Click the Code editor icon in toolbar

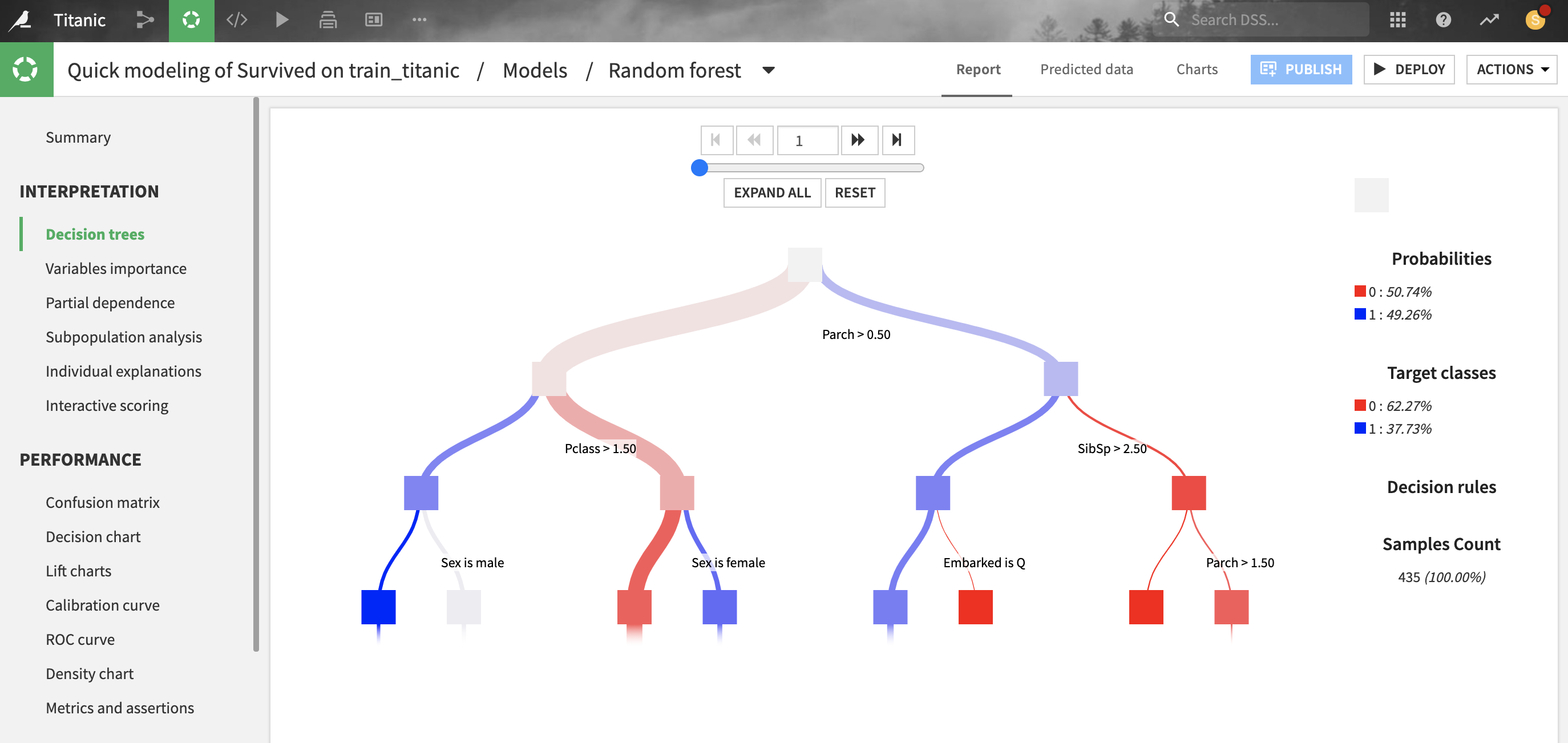[237, 20]
